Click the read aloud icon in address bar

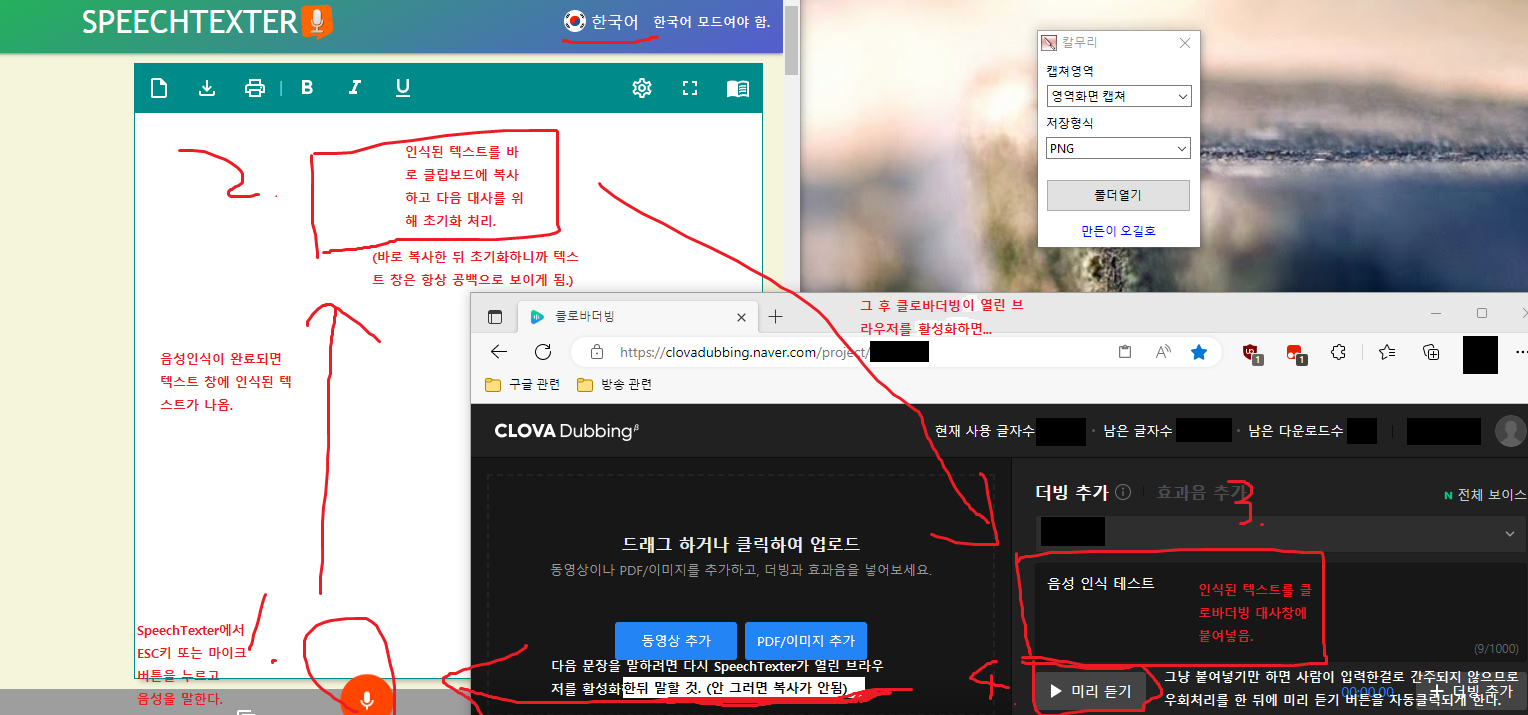point(1163,352)
